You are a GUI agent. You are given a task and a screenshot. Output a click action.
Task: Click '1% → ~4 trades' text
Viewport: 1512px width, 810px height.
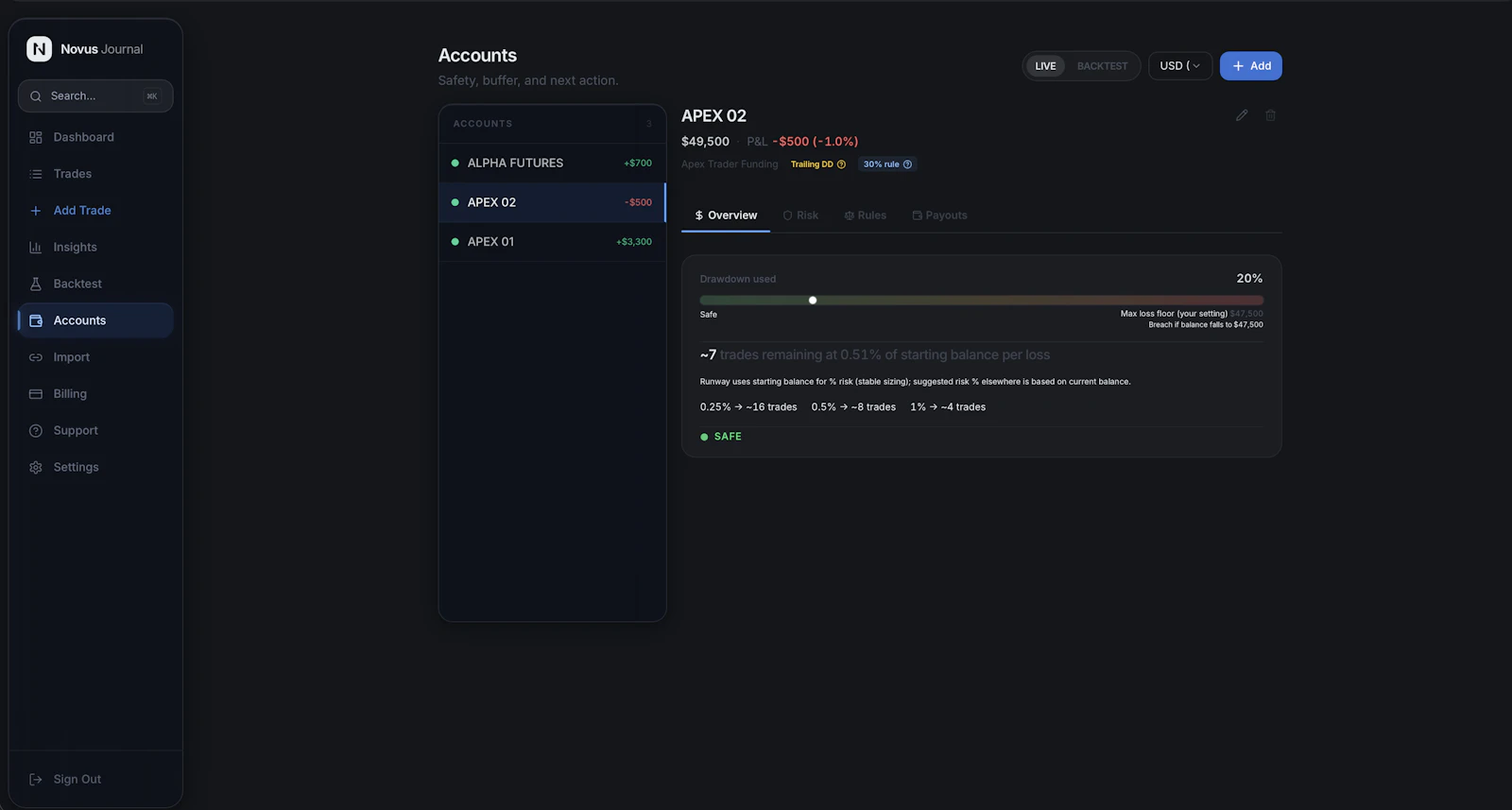click(x=948, y=407)
